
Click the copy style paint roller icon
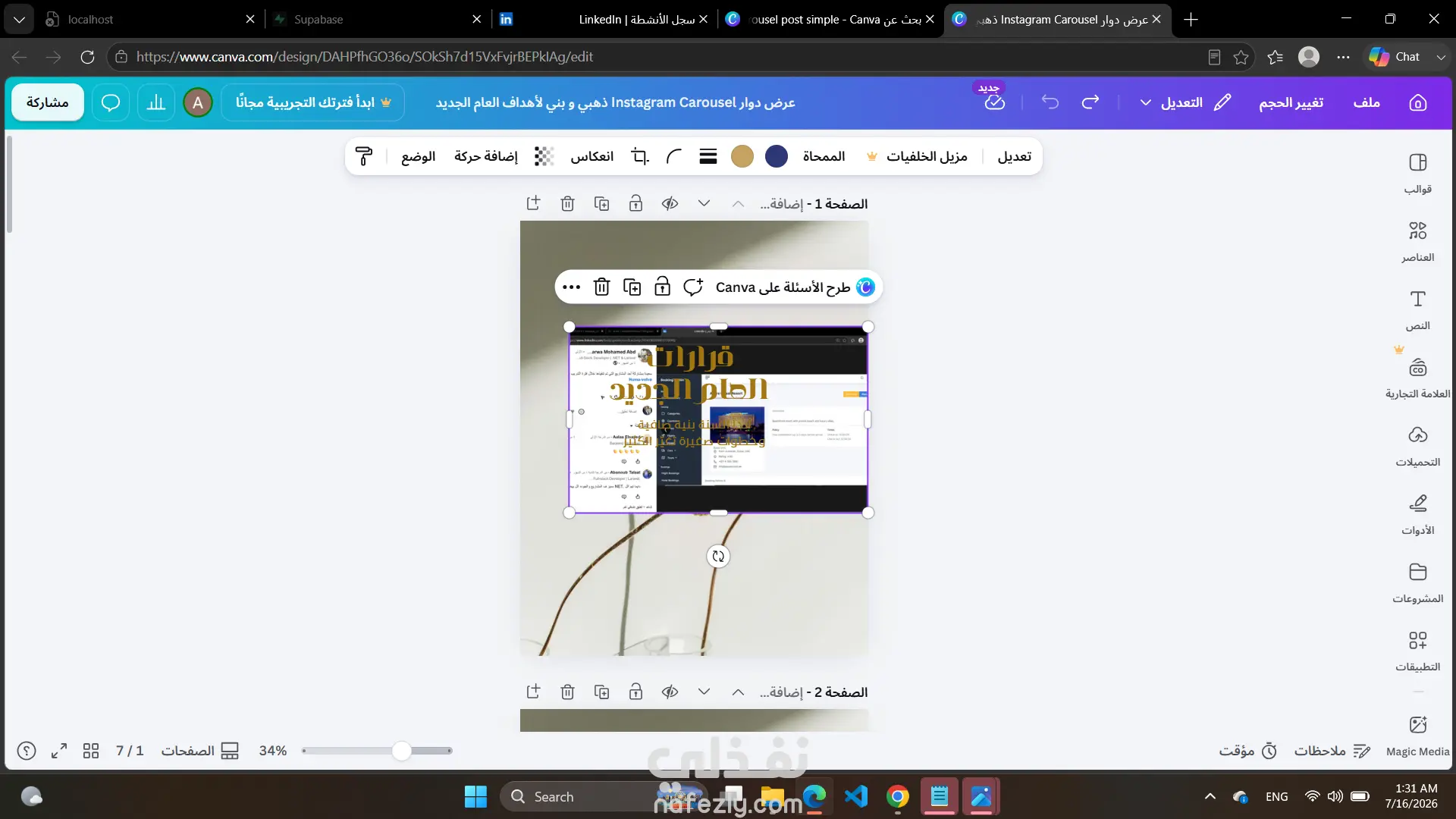point(364,156)
